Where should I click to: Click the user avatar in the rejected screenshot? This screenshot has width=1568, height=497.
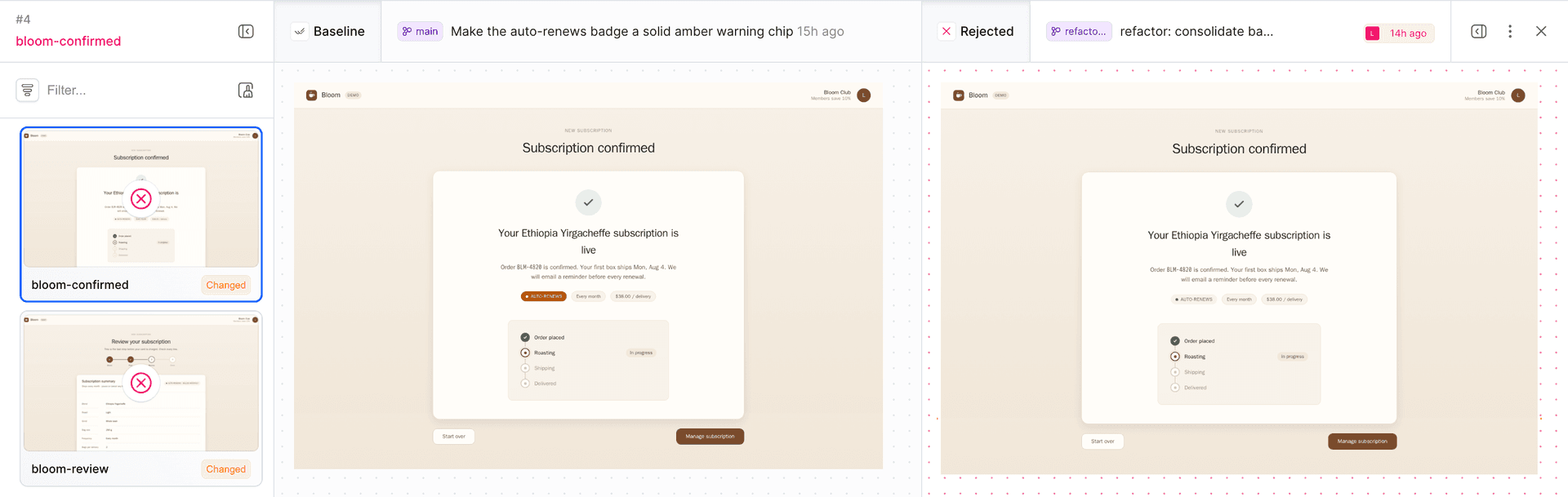[x=1518, y=95]
